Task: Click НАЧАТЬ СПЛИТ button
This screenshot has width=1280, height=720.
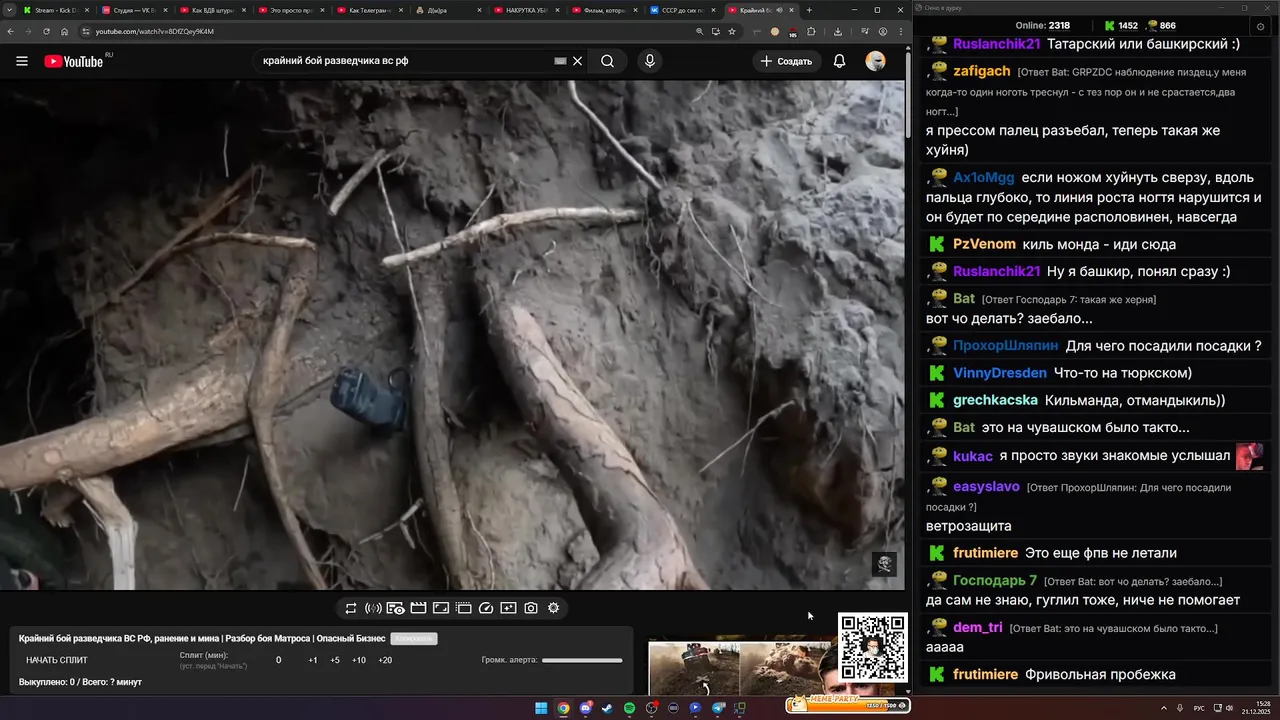Action: coord(57,660)
